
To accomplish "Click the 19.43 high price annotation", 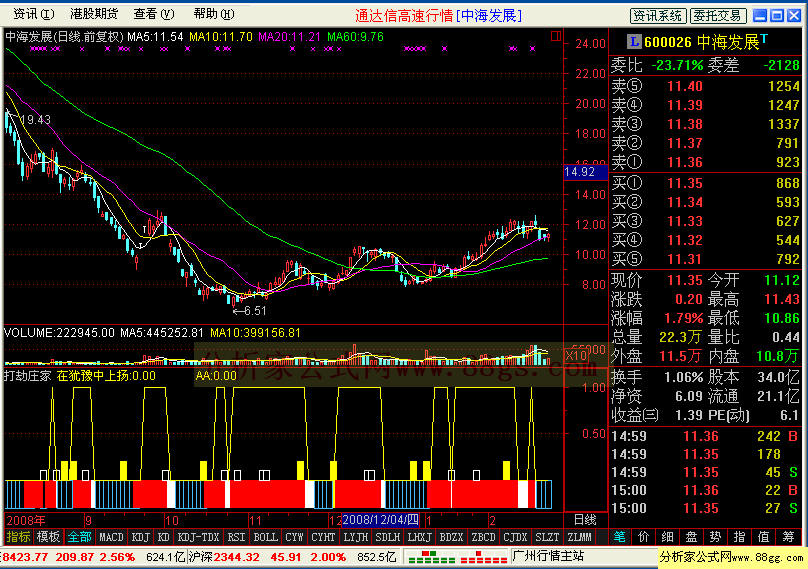I will click(36, 120).
